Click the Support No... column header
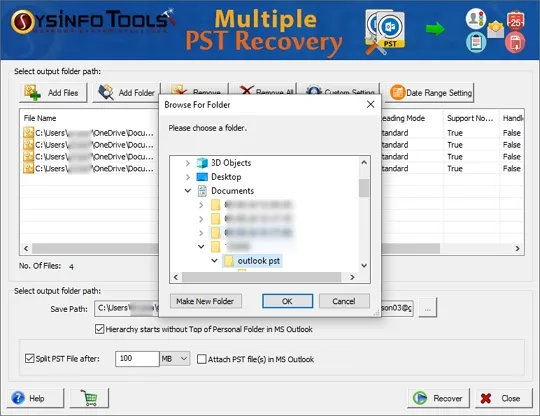The image size is (540, 416). pyautogui.click(x=470, y=118)
